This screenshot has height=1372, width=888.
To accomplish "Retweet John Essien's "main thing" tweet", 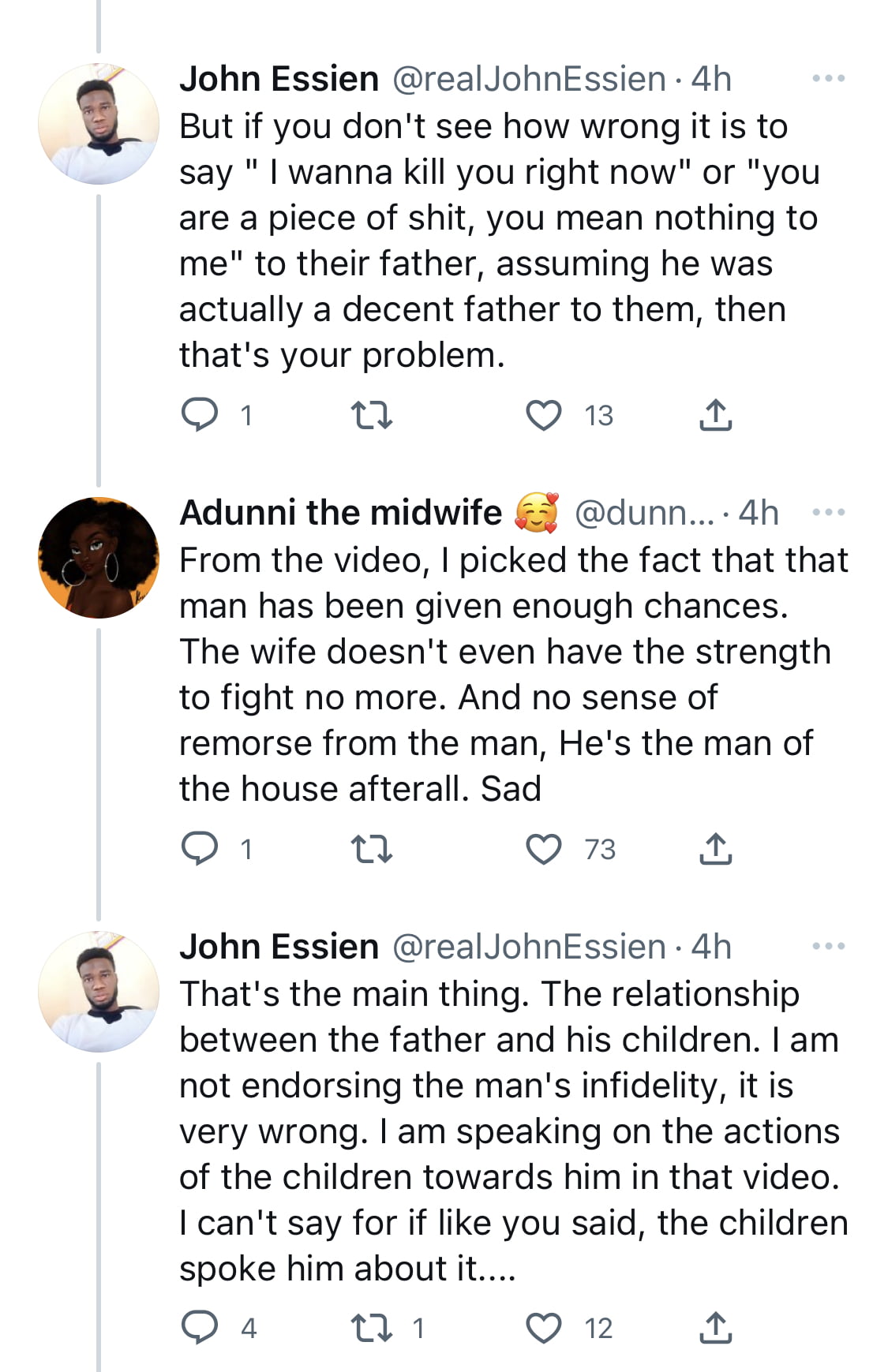I will coord(371,1328).
